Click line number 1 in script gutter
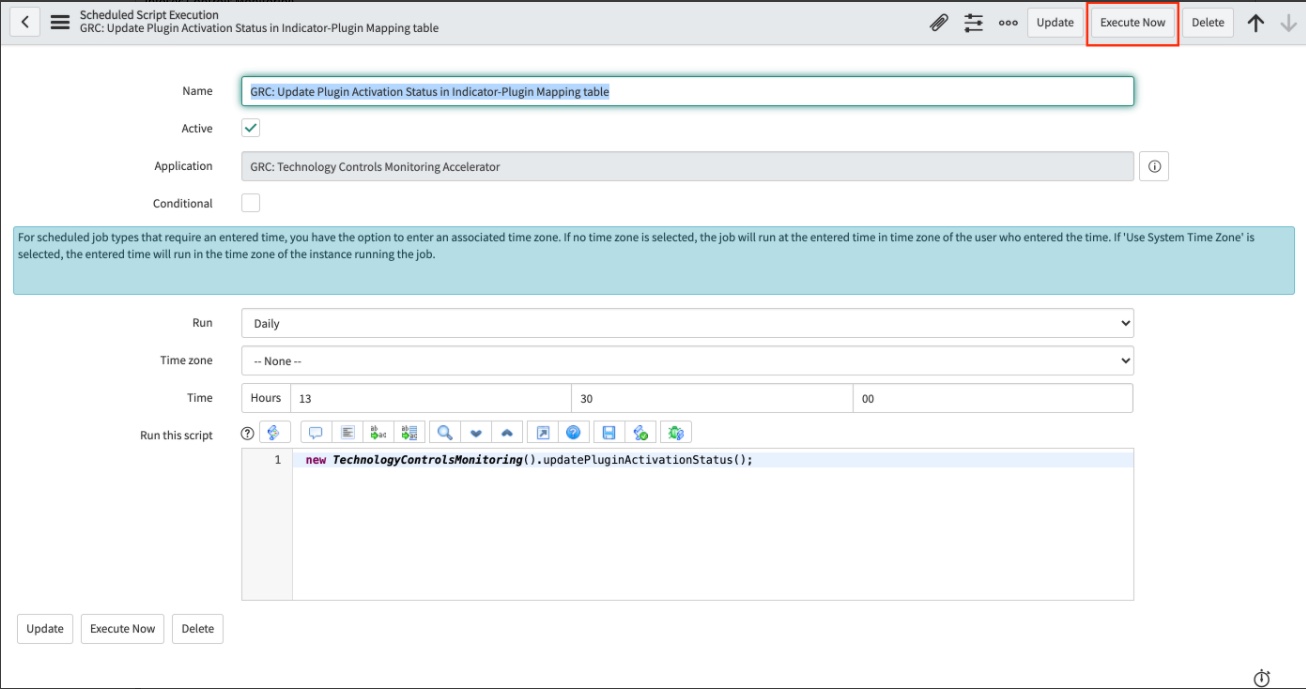This screenshot has height=689, width=1306. pos(278,460)
